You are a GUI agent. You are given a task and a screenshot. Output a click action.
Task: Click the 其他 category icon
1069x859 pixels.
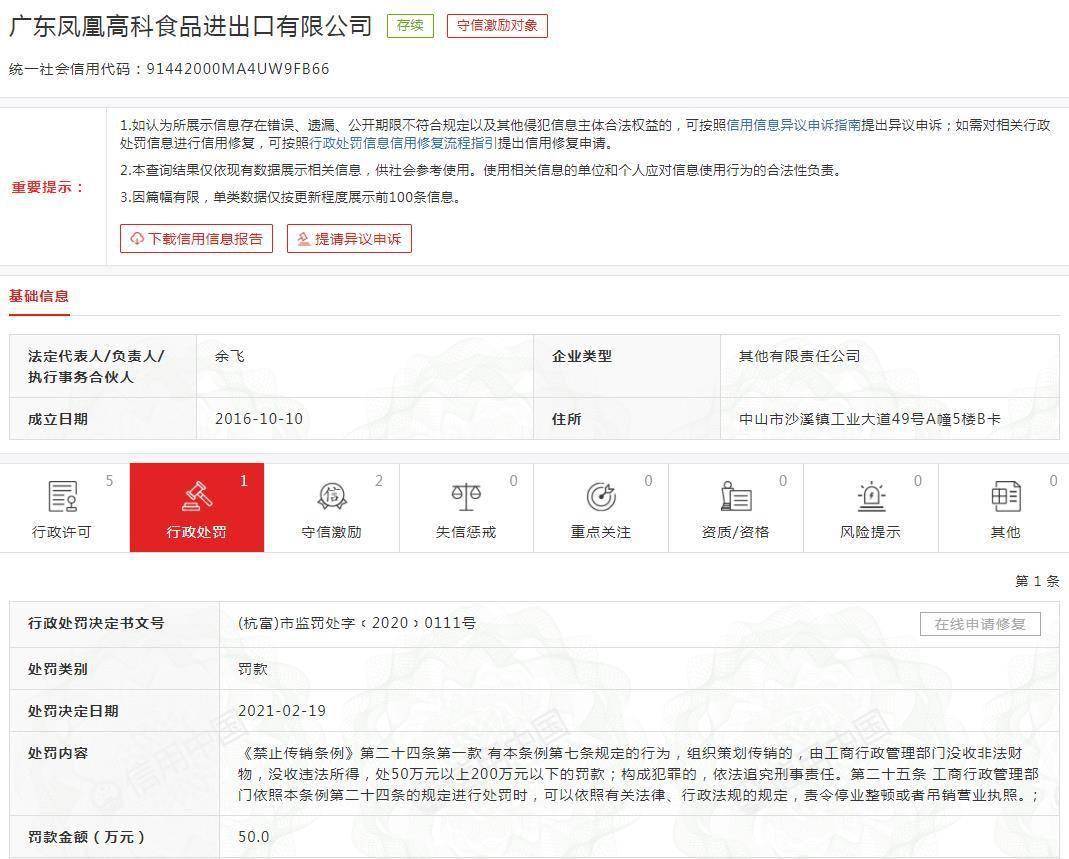(x=1005, y=496)
